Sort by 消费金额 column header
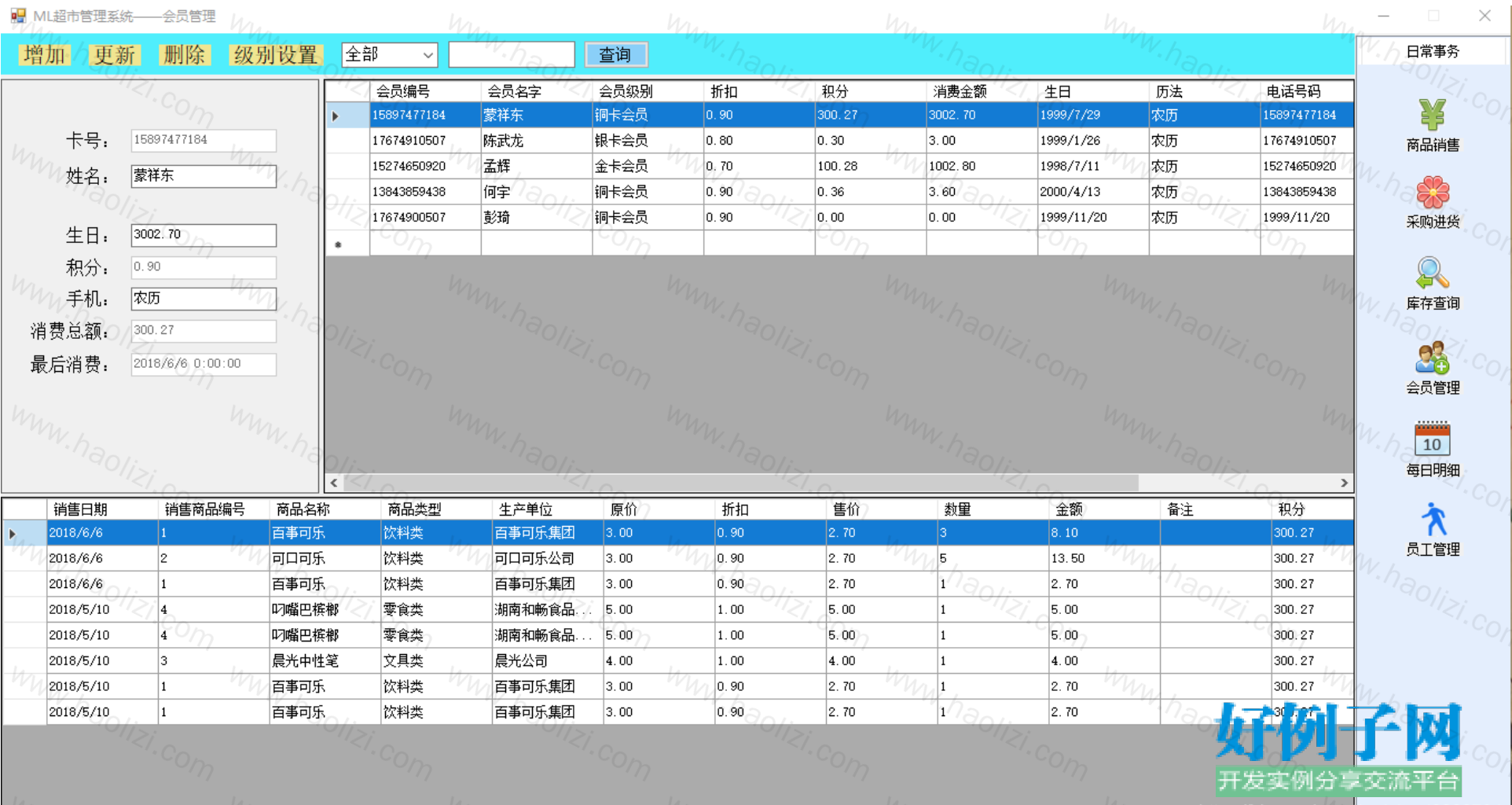 click(x=982, y=91)
